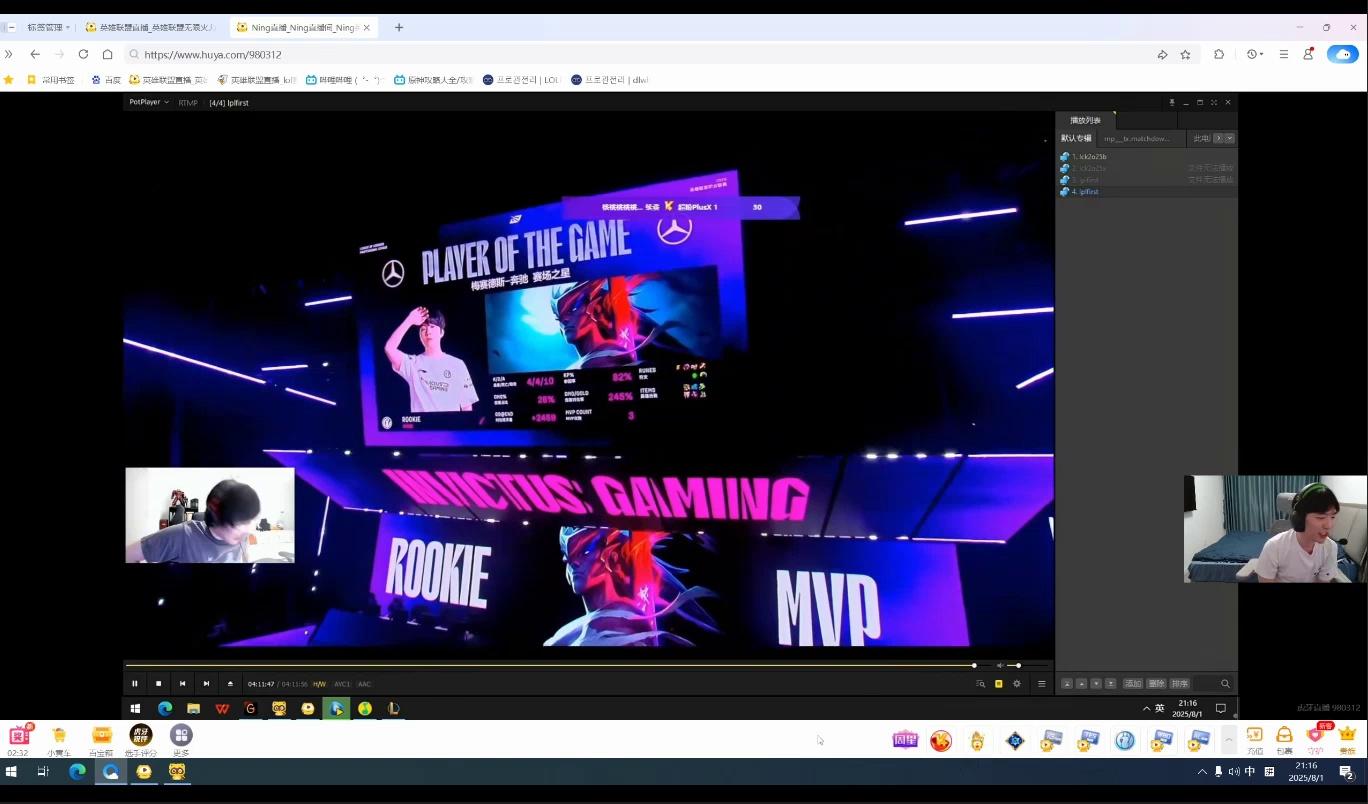1368x804 pixels.
Task: Bookmark page with star icon
Action: 1185,54
